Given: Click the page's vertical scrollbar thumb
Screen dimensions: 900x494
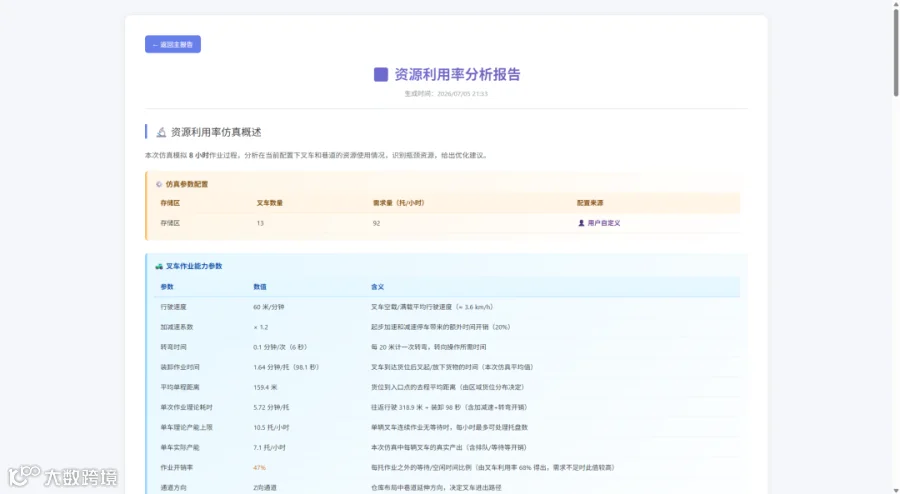Looking at the screenshot, I should [895, 52].
